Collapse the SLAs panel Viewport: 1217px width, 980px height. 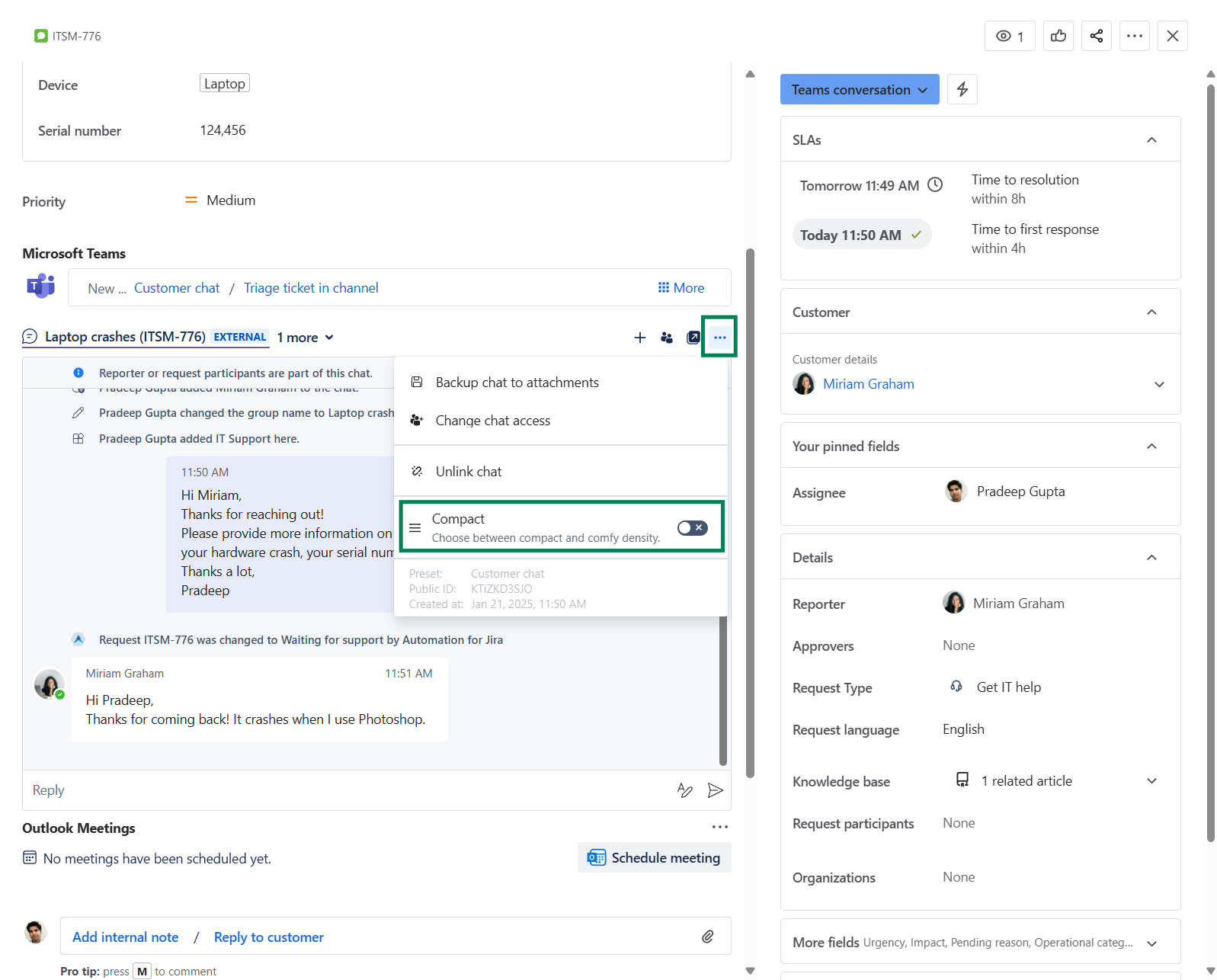click(x=1151, y=139)
